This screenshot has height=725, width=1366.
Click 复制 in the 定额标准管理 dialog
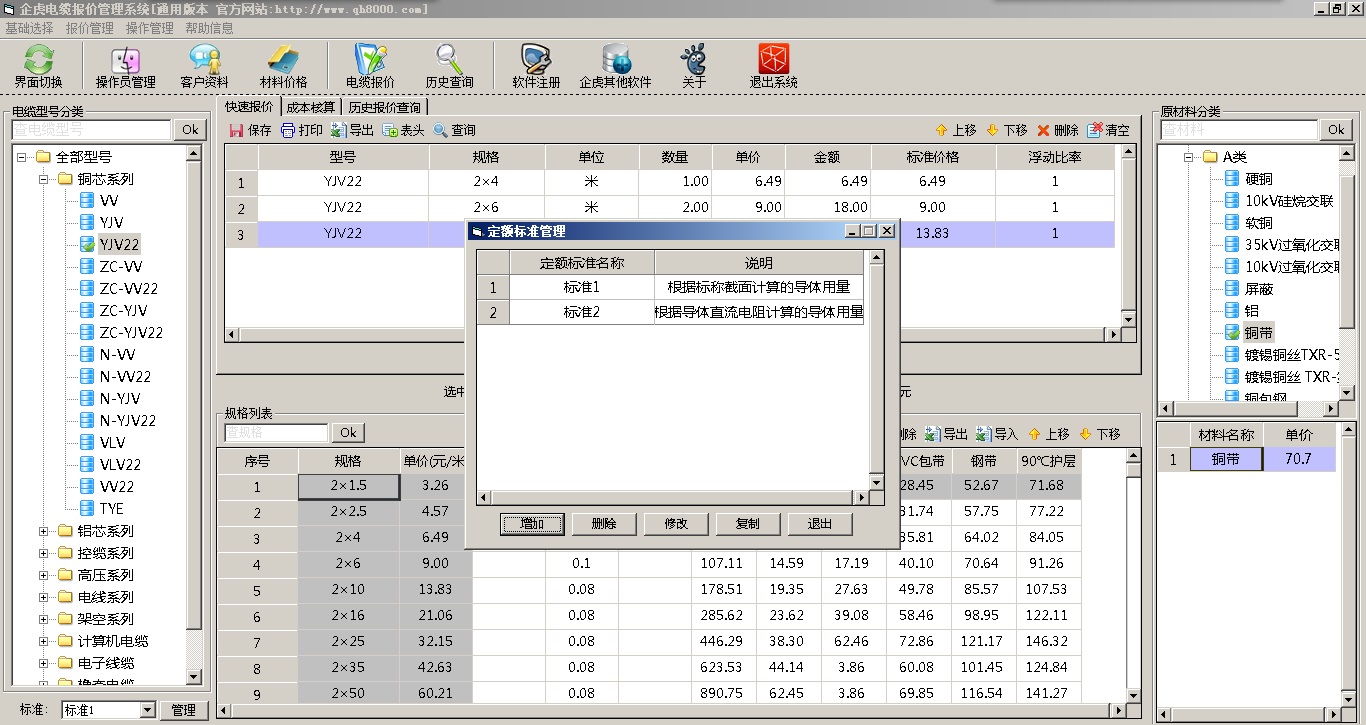click(x=748, y=524)
